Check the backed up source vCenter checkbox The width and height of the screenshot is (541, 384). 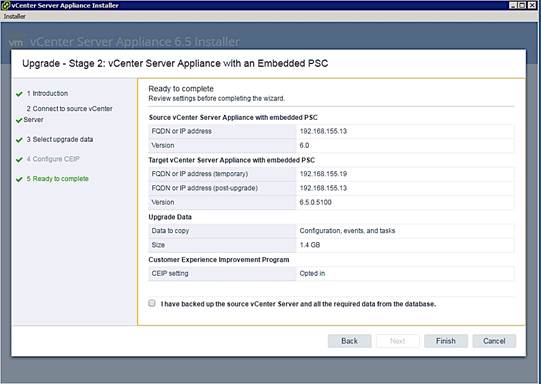point(152,303)
